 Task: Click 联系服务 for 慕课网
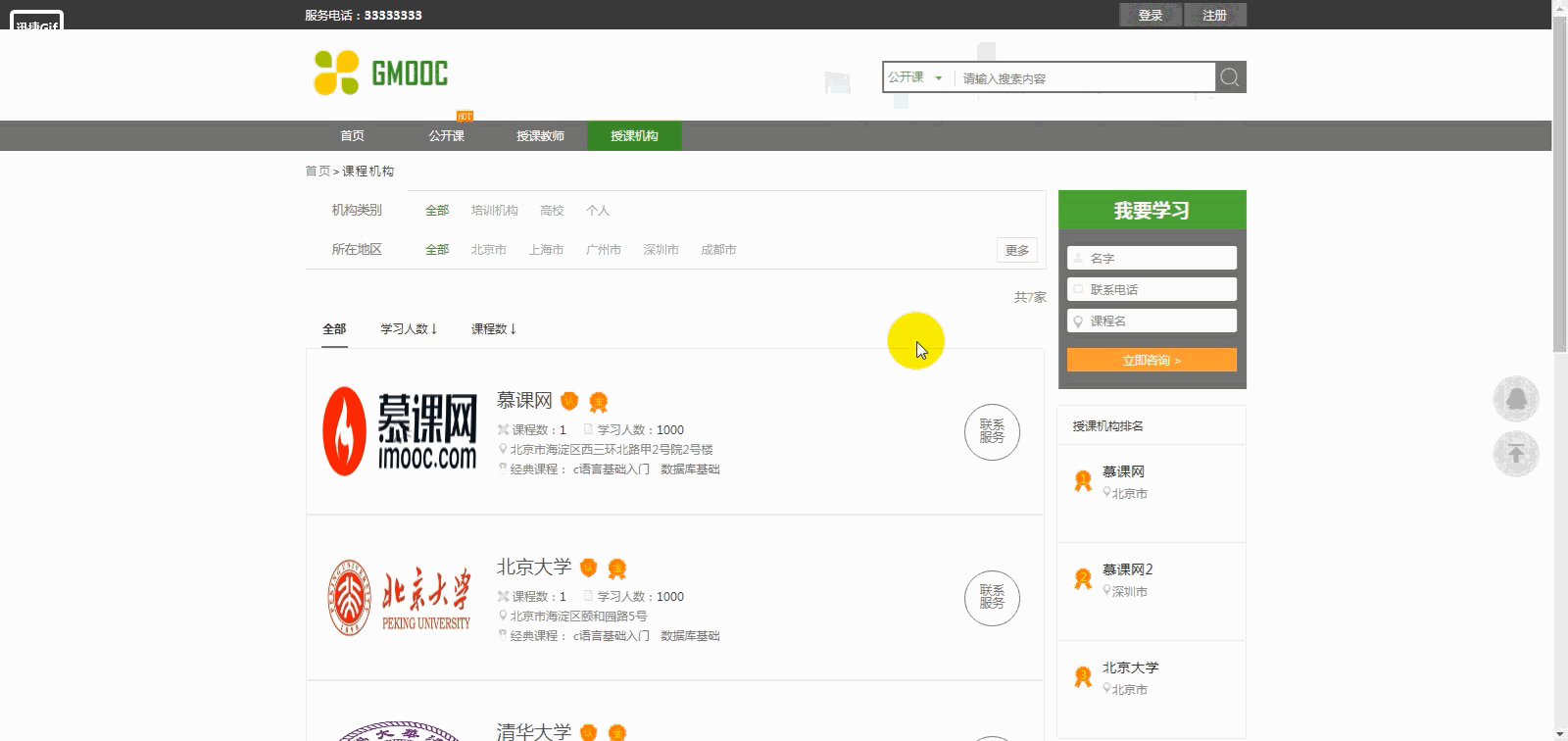992,432
